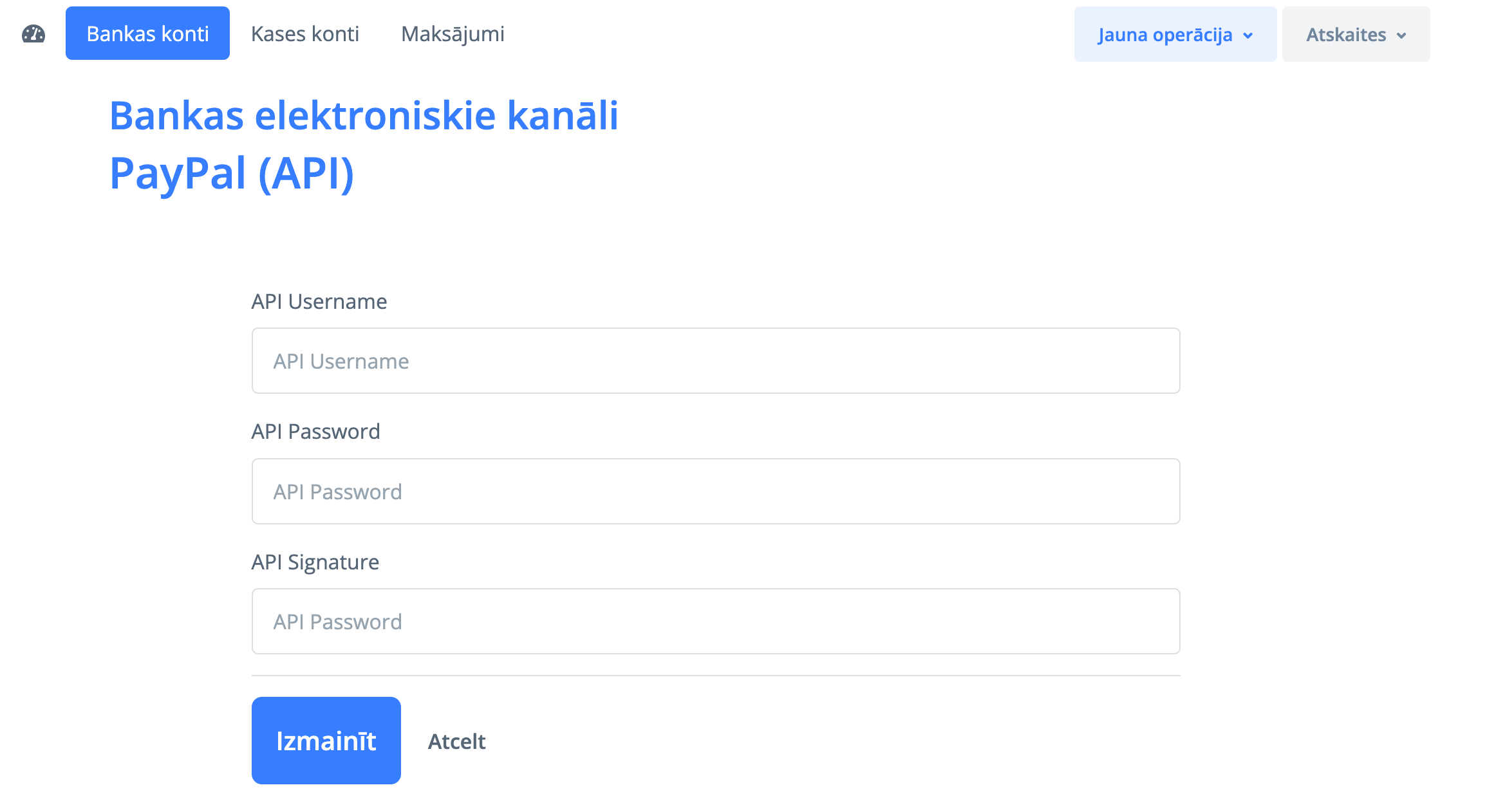This screenshot has width=1487, height=812.
Task: Select the API Signature input field
Action: 715,622
